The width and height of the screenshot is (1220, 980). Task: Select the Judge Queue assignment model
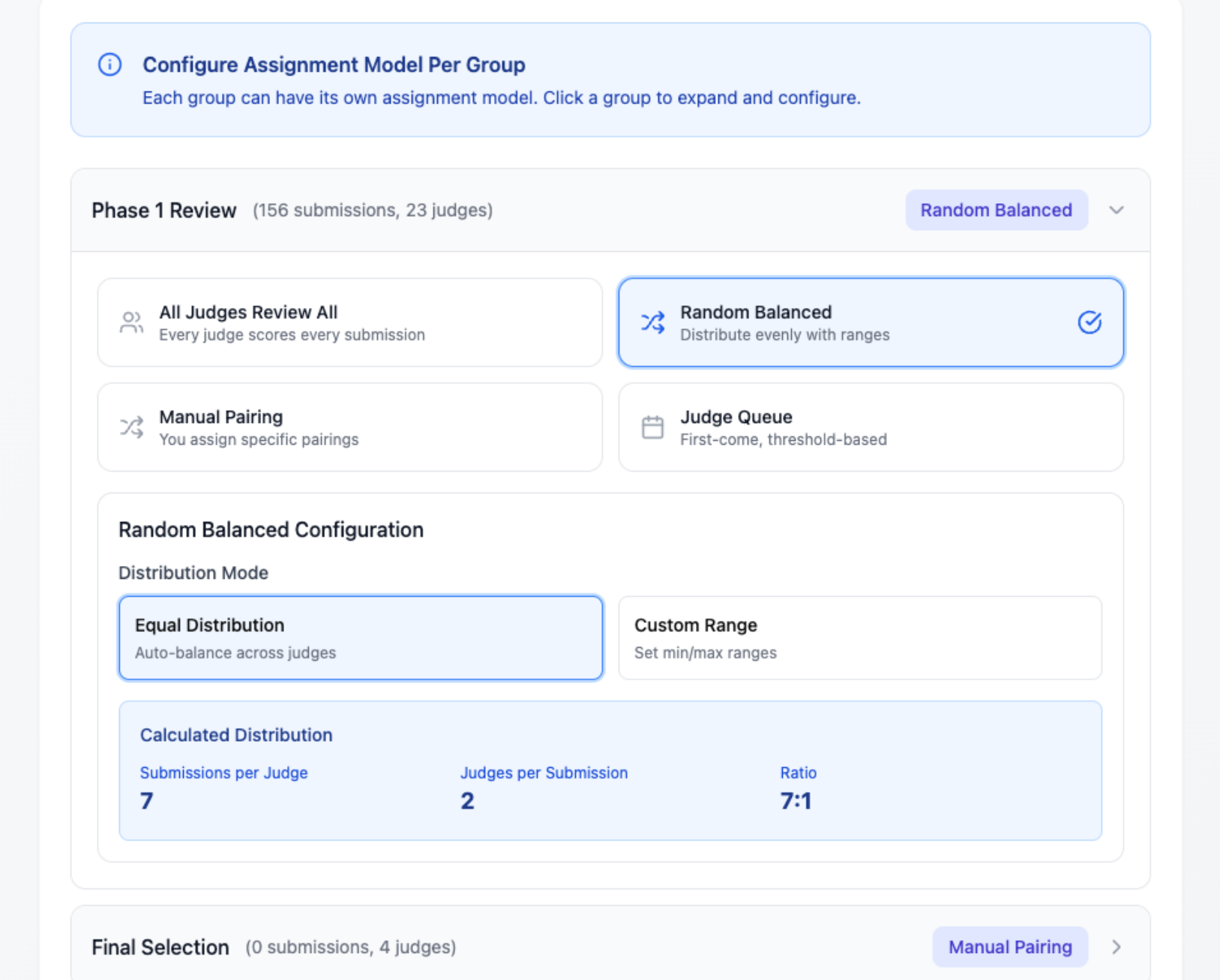[870, 427]
